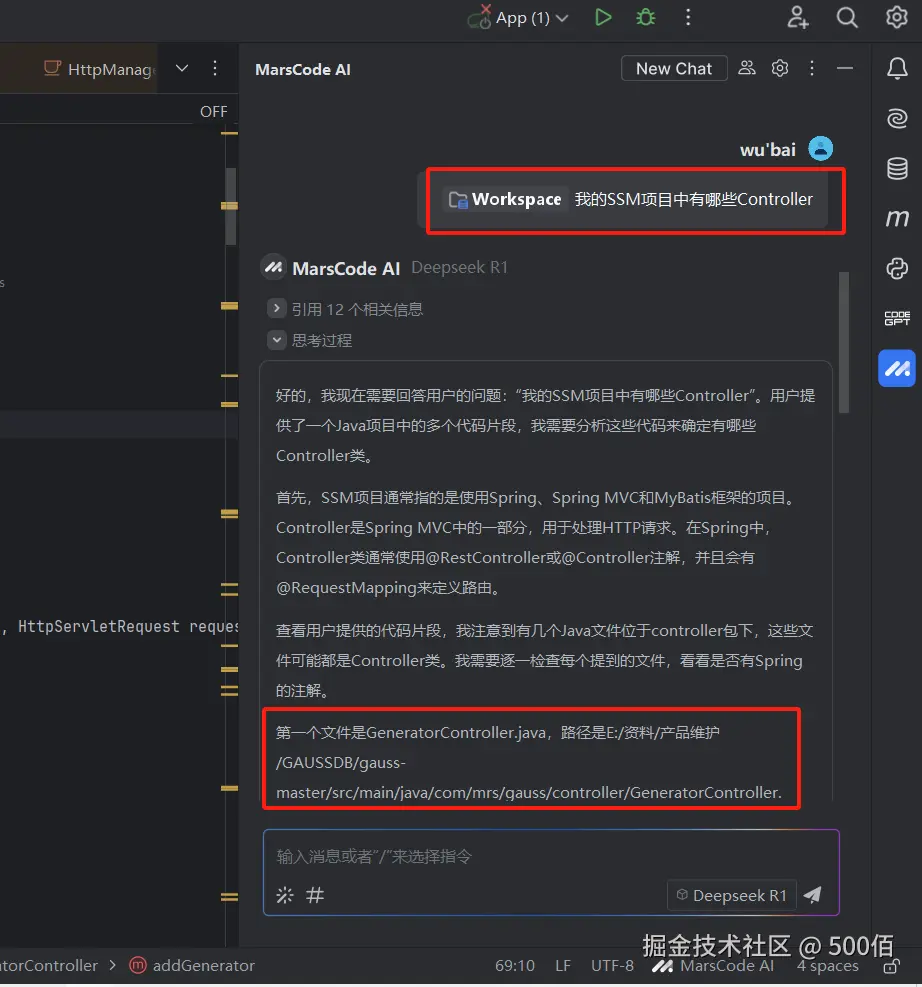
Task: Open the Database tool window
Action: (897, 168)
